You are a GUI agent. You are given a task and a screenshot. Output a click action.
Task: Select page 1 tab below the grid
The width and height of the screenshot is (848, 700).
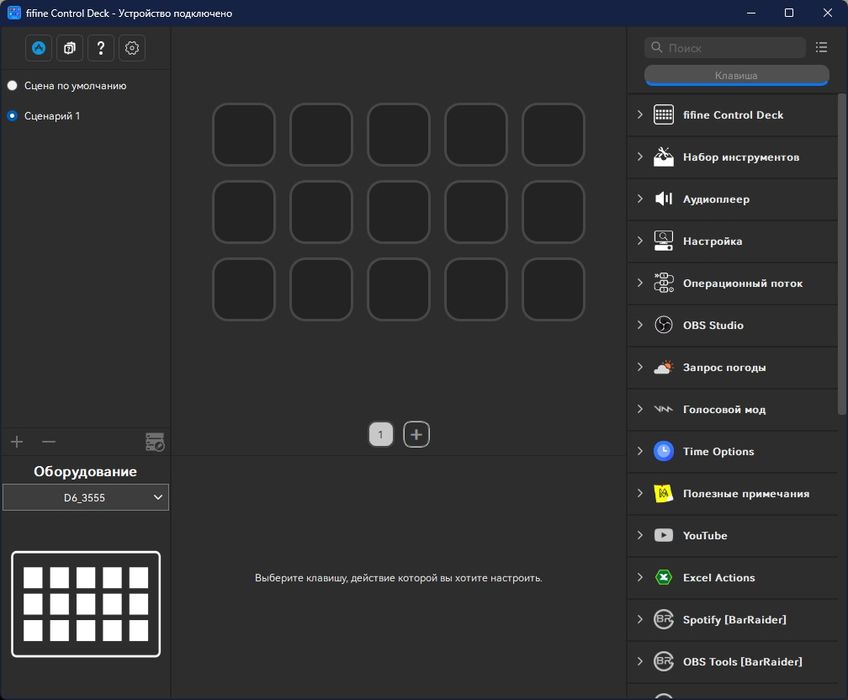click(x=380, y=434)
